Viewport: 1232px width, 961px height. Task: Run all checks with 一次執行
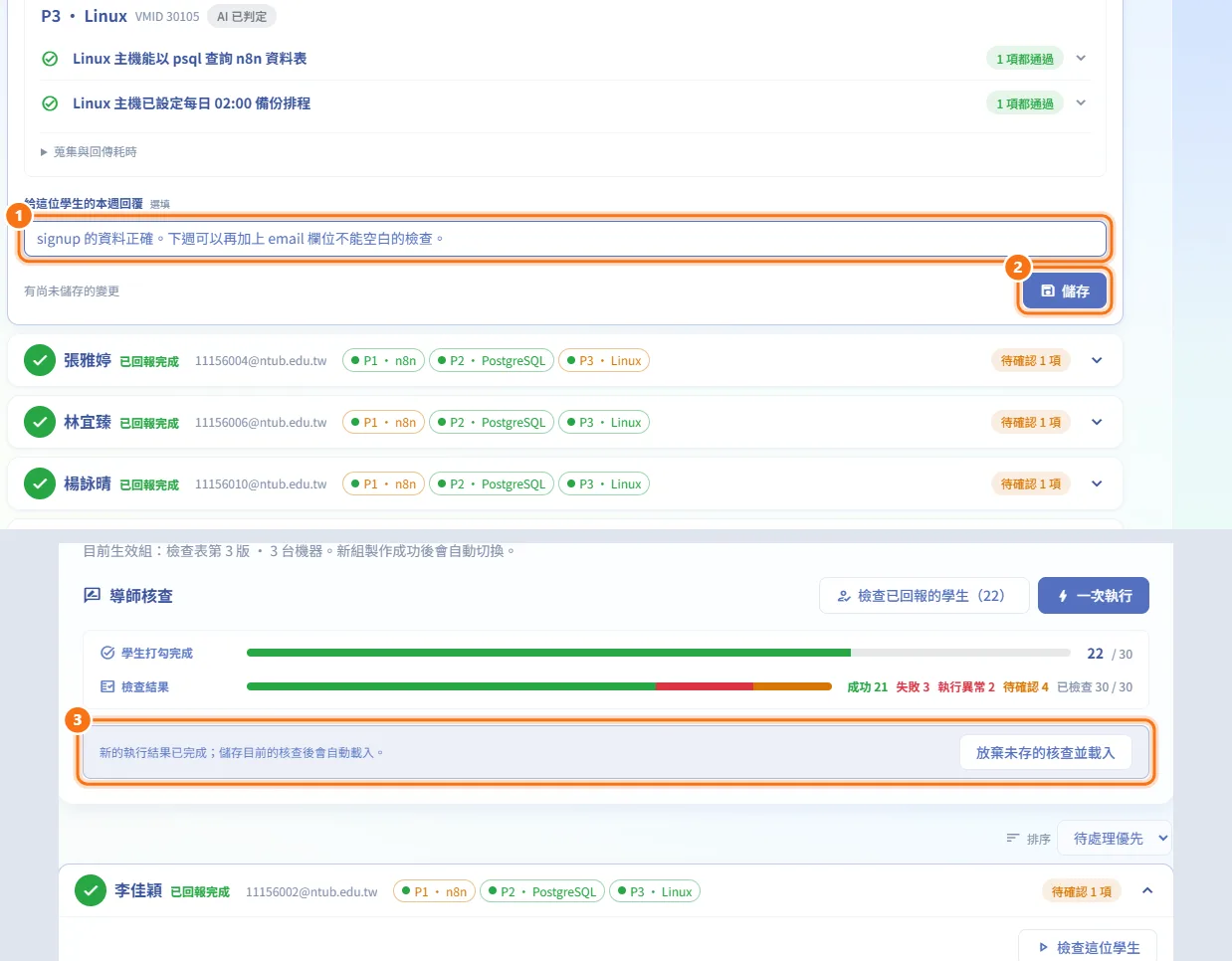(1094, 596)
